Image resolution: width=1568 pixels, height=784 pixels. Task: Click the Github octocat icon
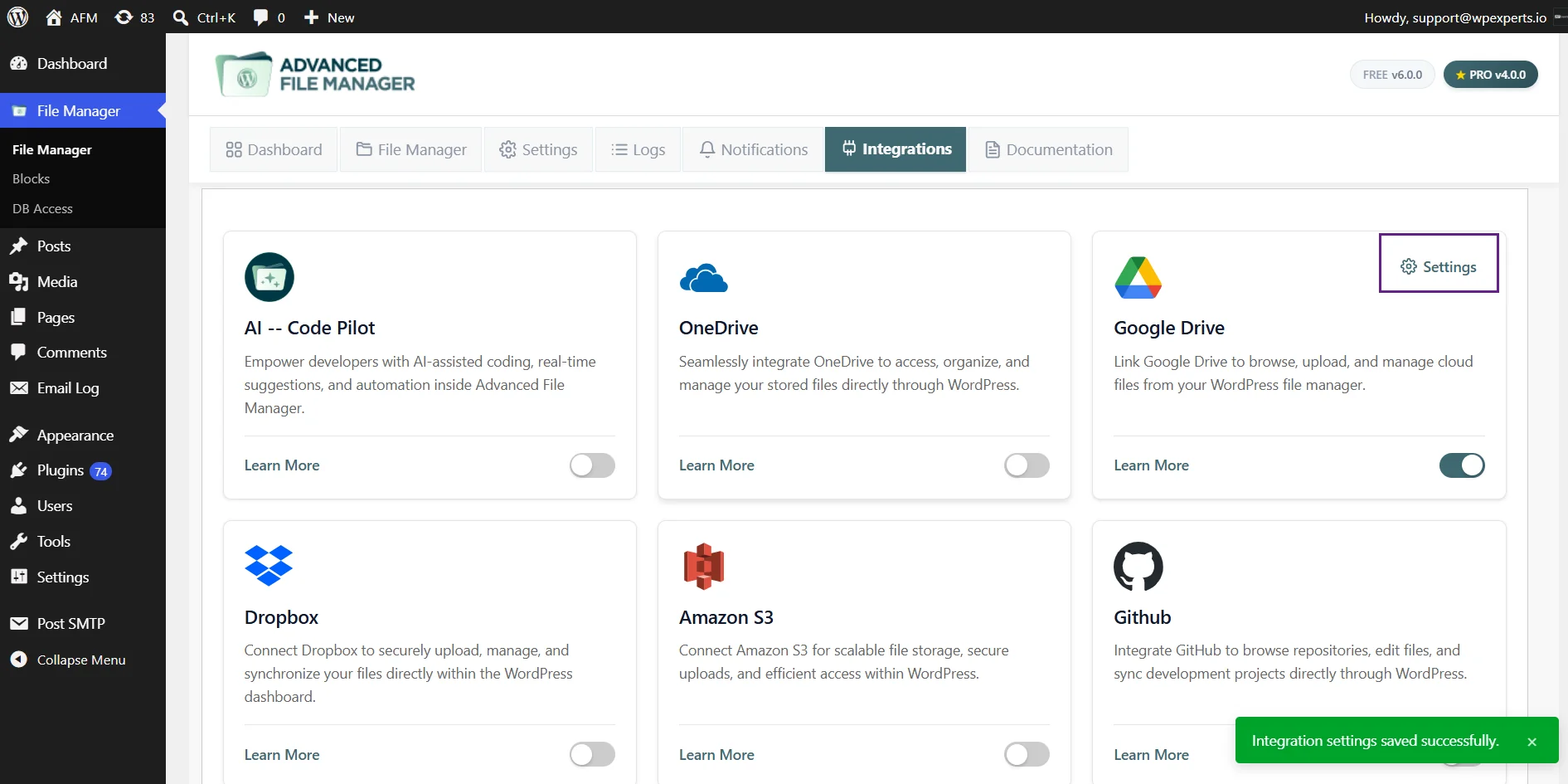(x=1138, y=567)
